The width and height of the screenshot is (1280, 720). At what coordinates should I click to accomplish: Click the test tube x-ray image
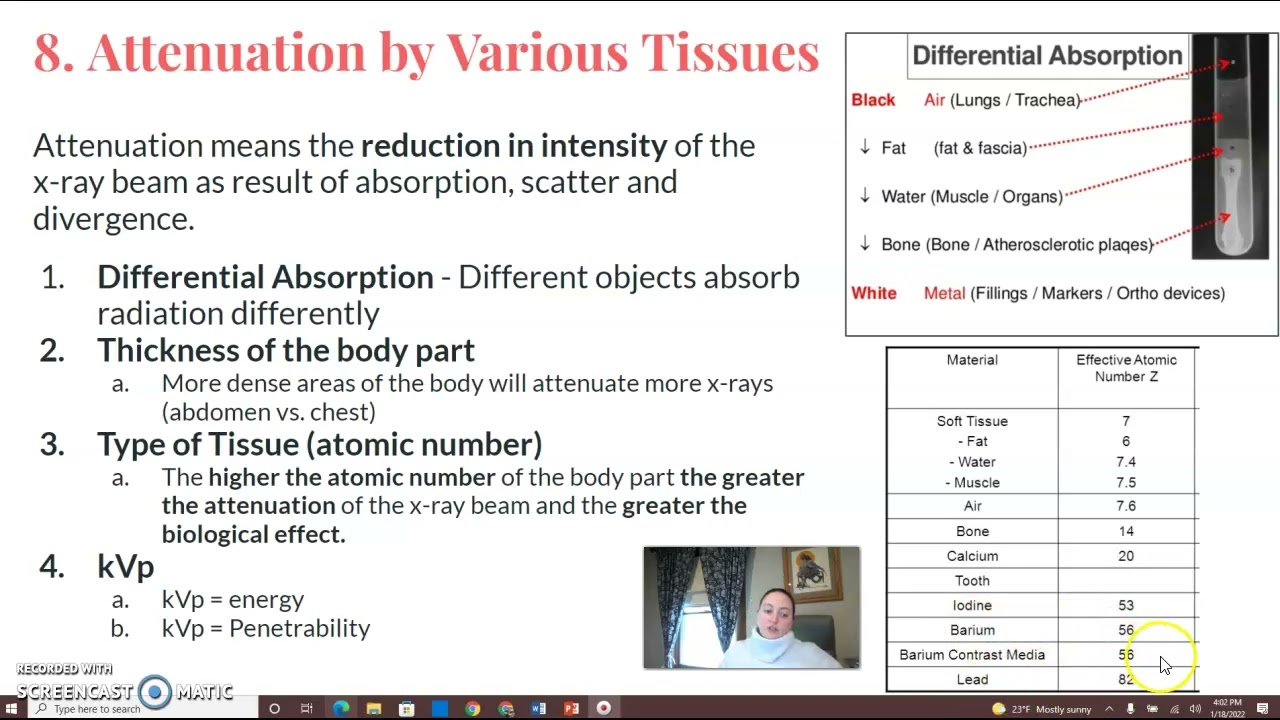click(1229, 147)
